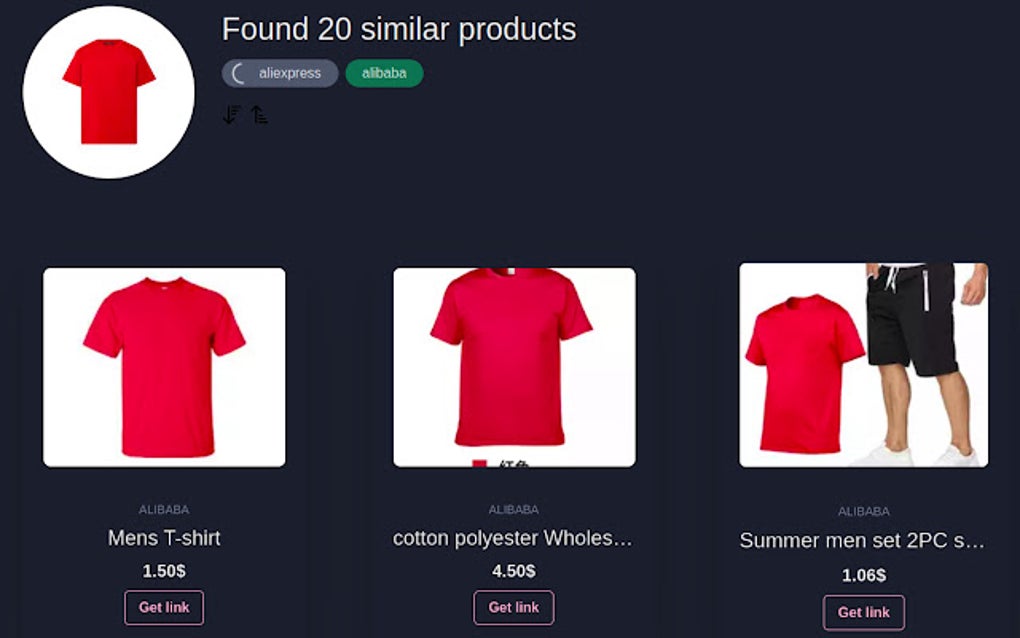Open the Mens T-shirt product image
The width and height of the screenshot is (1020, 638).
[x=164, y=367]
